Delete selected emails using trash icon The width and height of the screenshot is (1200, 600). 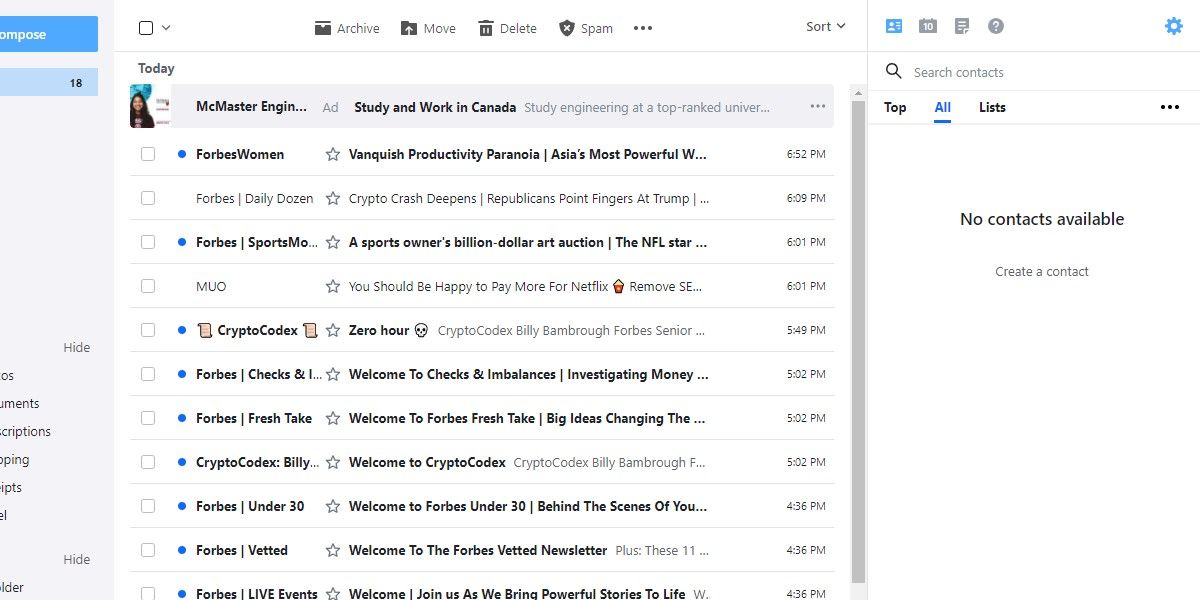(x=506, y=28)
